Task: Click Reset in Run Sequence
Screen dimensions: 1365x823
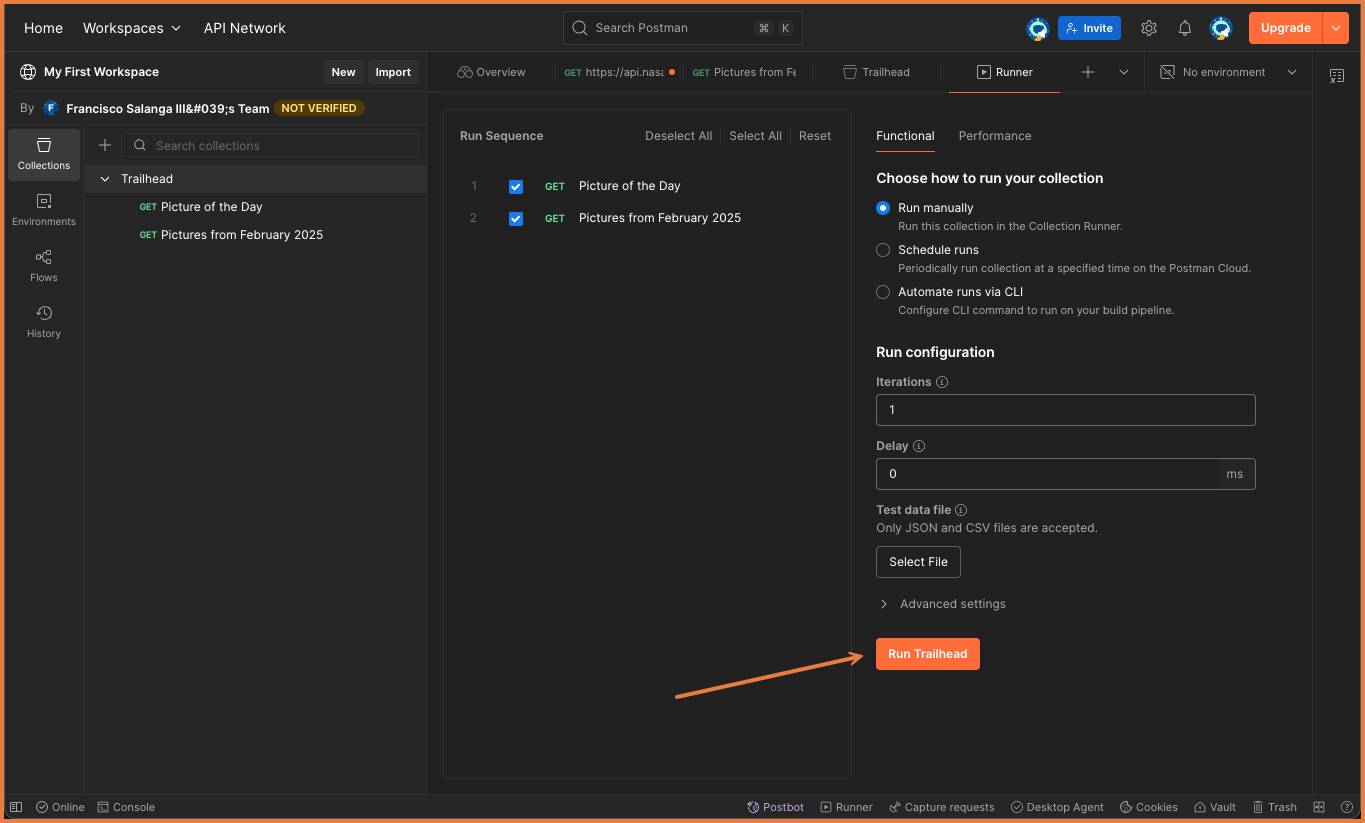Action: point(815,136)
